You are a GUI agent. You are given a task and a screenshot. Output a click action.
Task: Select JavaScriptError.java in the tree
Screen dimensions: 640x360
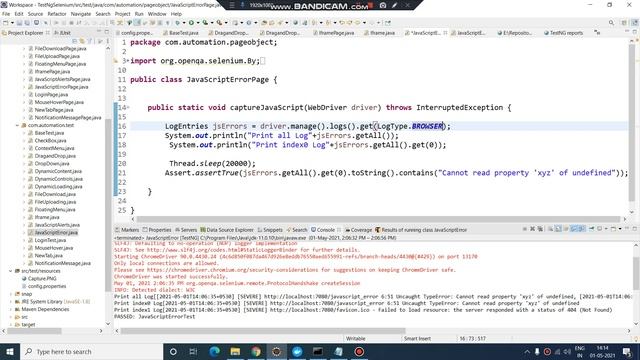[x=56, y=233]
